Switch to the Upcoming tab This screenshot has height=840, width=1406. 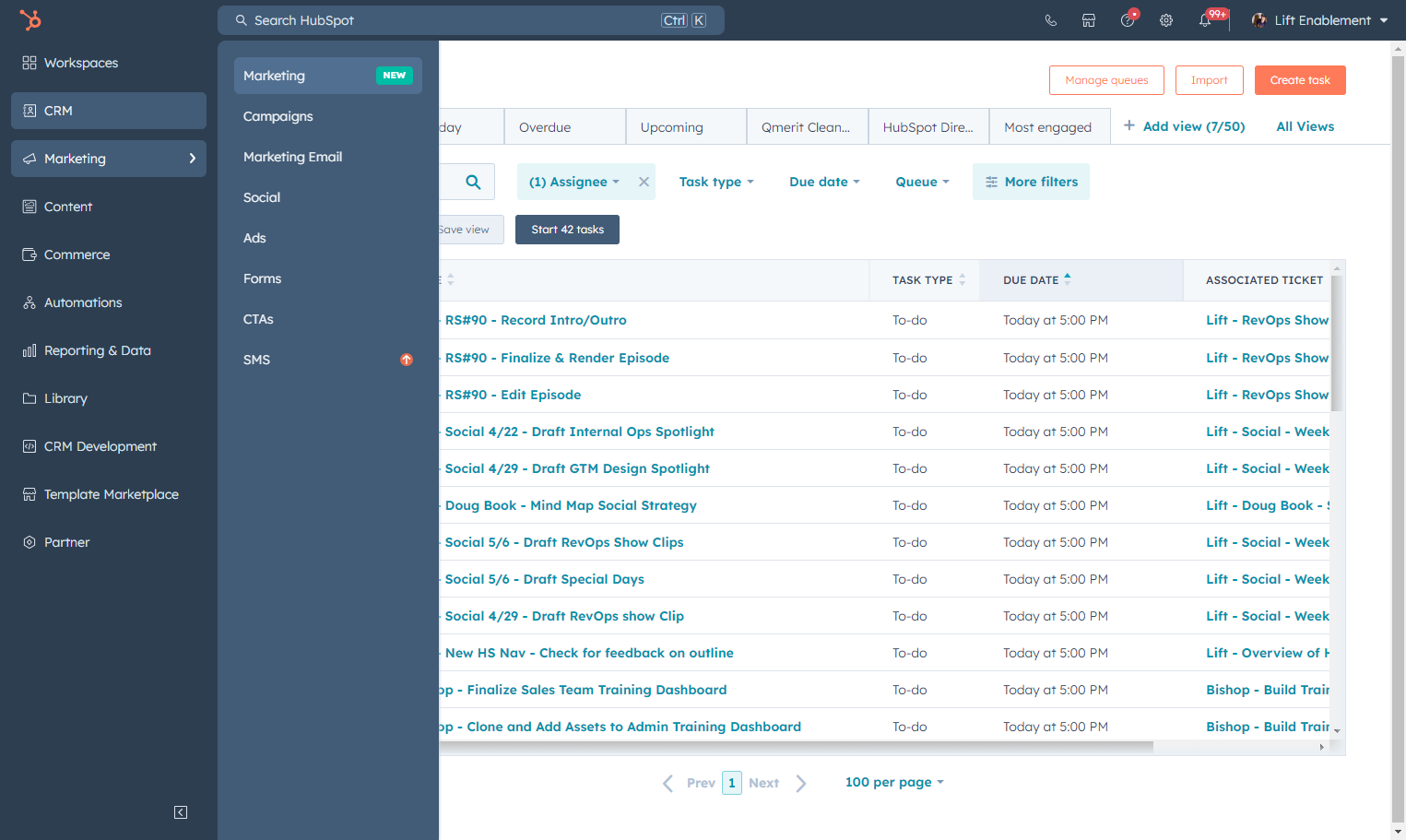(686, 127)
